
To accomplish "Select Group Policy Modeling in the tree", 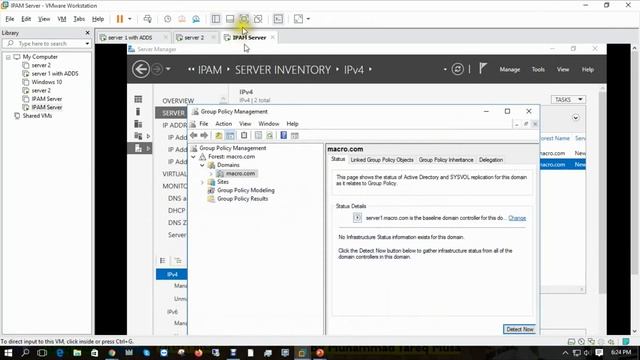I will pos(246,191).
